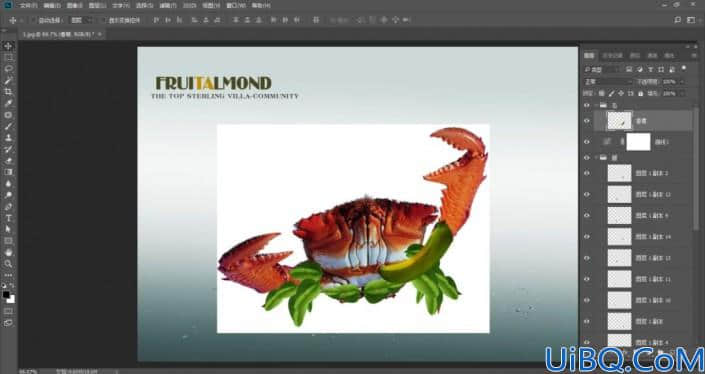Lock all padlock icon in Layers panel
Image resolution: width=705 pixels, height=374 pixels.
point(641,94)
